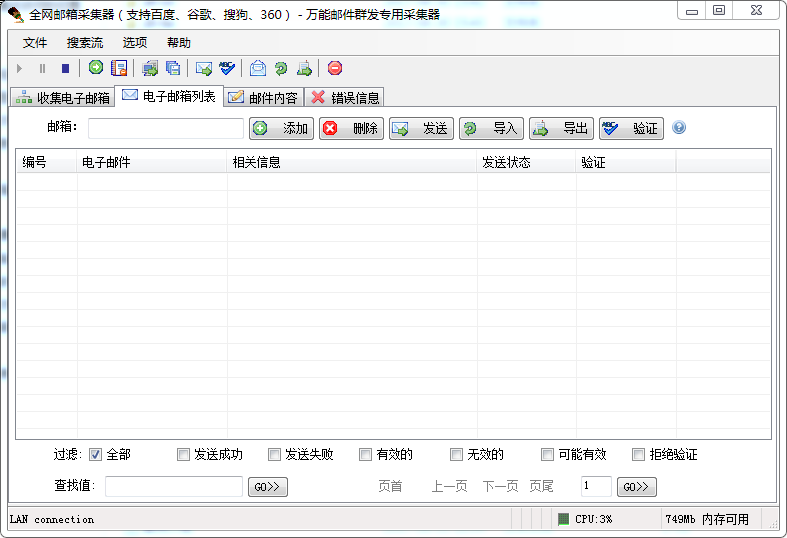Click the 导出 button
Screen dimensions: 787x538
[562, 128]
